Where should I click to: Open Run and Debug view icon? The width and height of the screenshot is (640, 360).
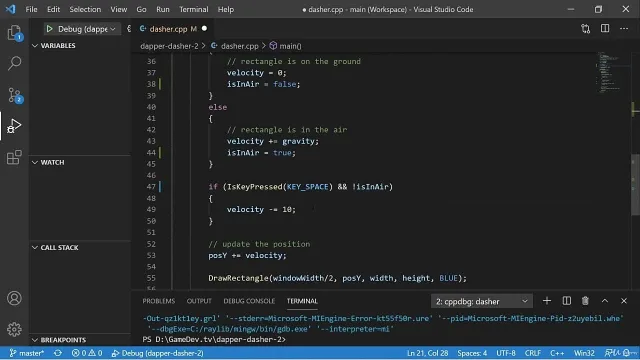[x=14, y=126]
